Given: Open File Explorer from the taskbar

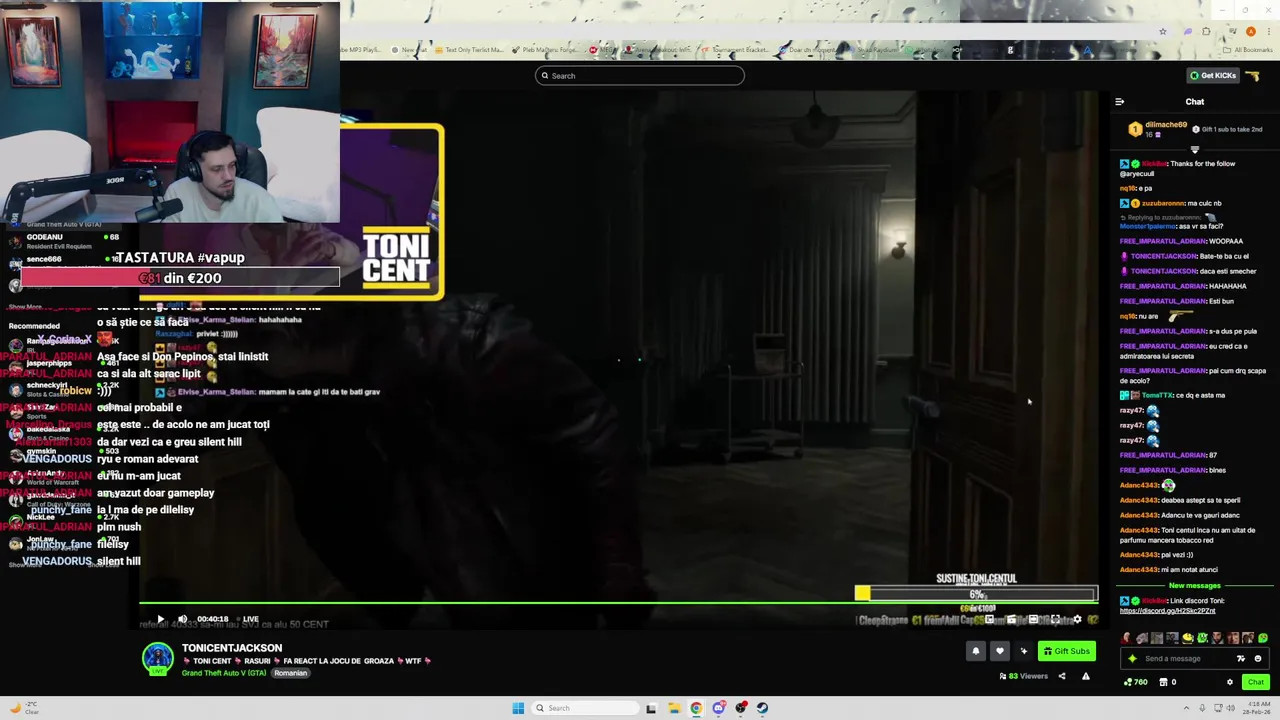Looking at the screenshot, I should click(673, 708).
